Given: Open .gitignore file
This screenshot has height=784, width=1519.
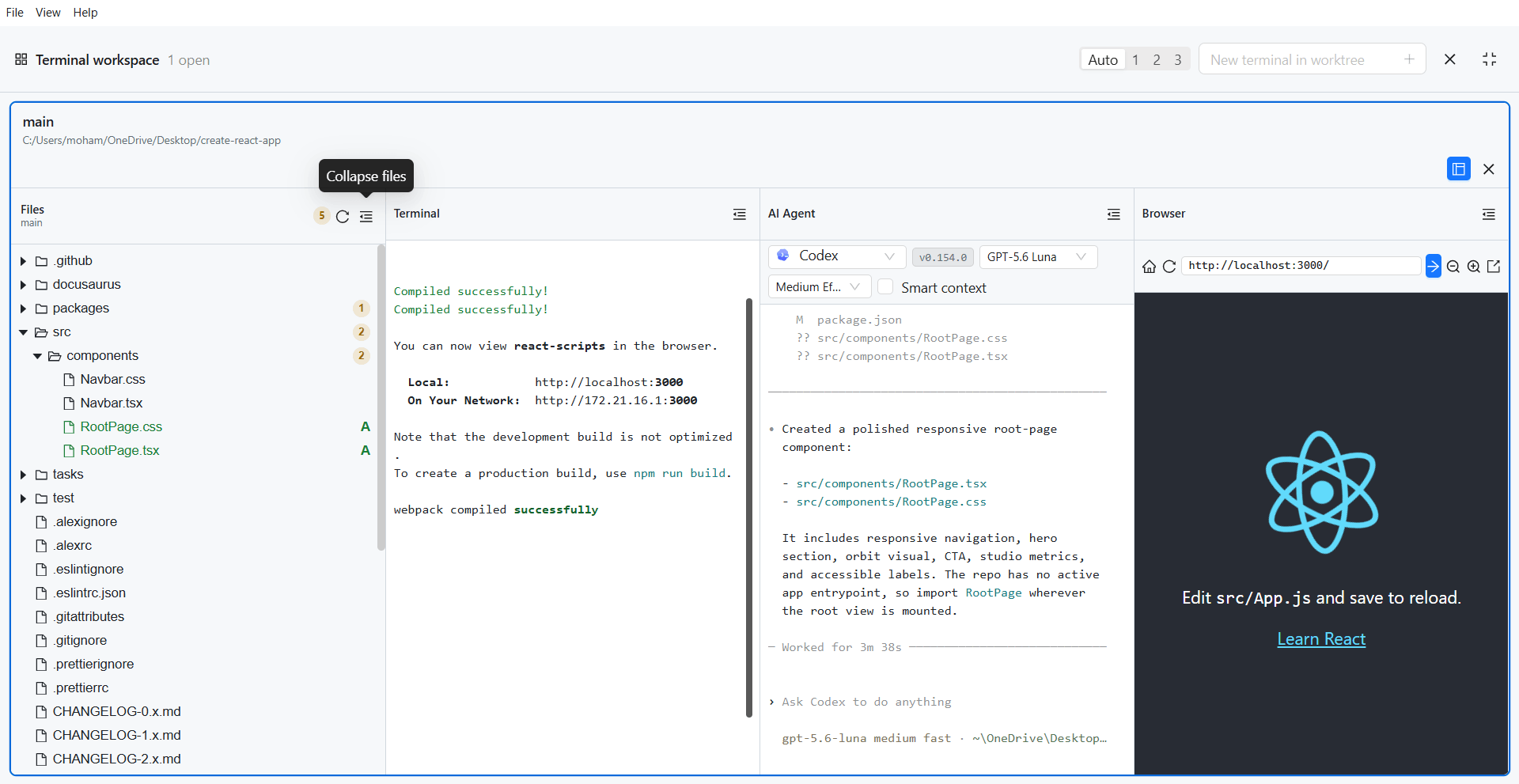Looking at the screenshot, I should point(80,641).
